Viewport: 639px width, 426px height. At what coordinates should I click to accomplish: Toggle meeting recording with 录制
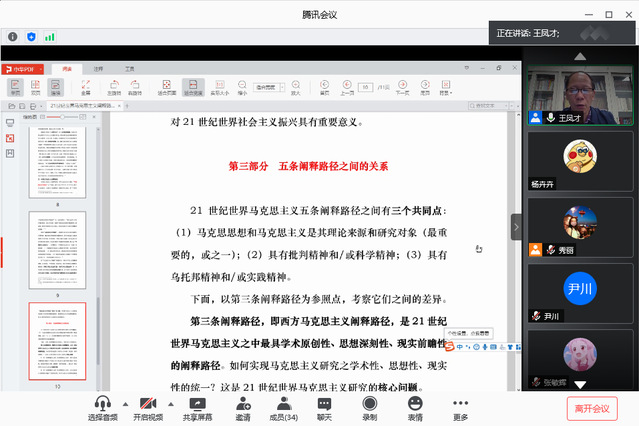pyautogui.click(x=369, y=403)
